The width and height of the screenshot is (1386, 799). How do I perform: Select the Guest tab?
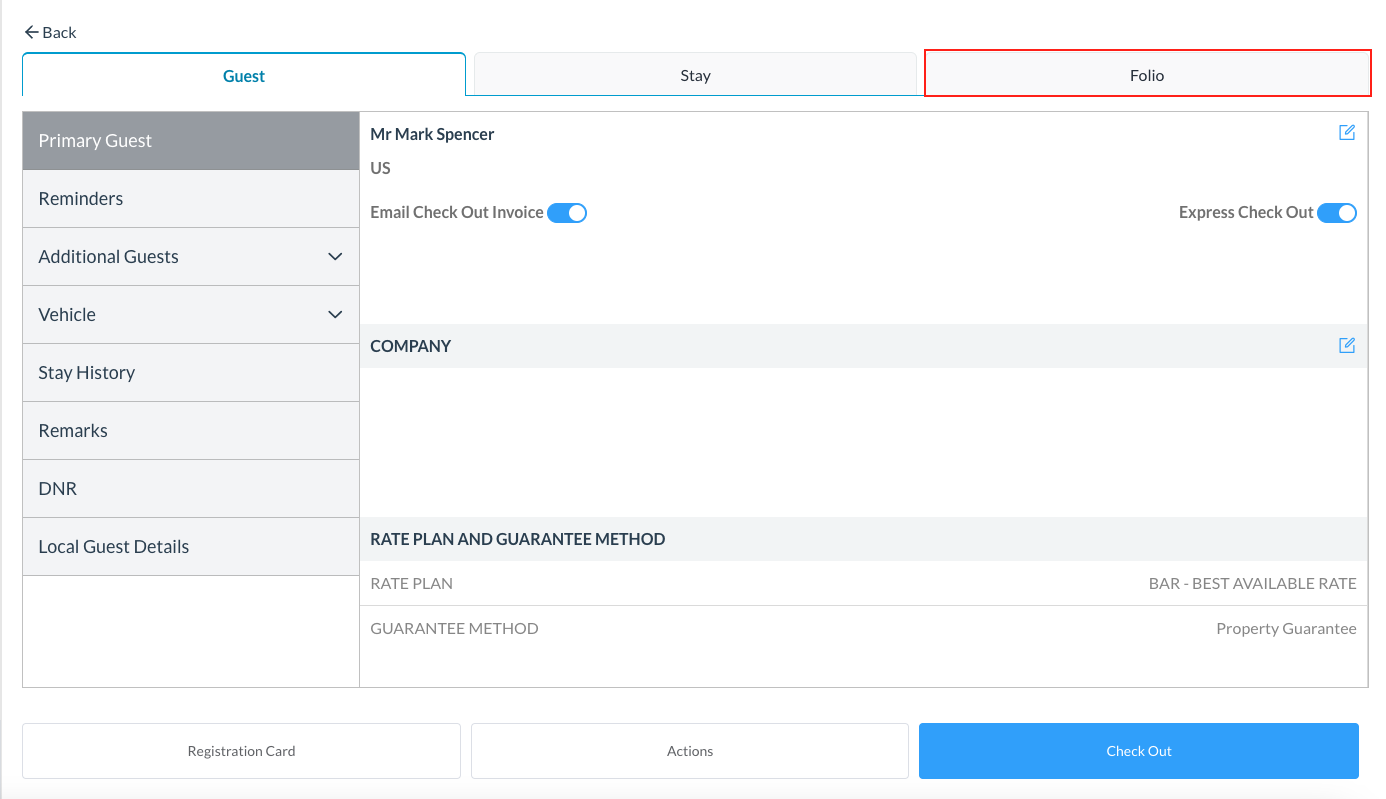pos(244,76)
